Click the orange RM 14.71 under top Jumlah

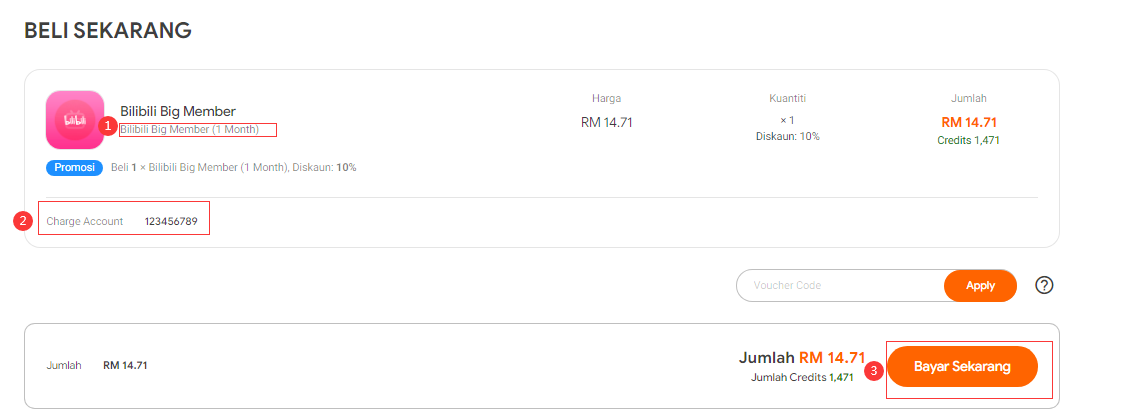coord(969,122)
